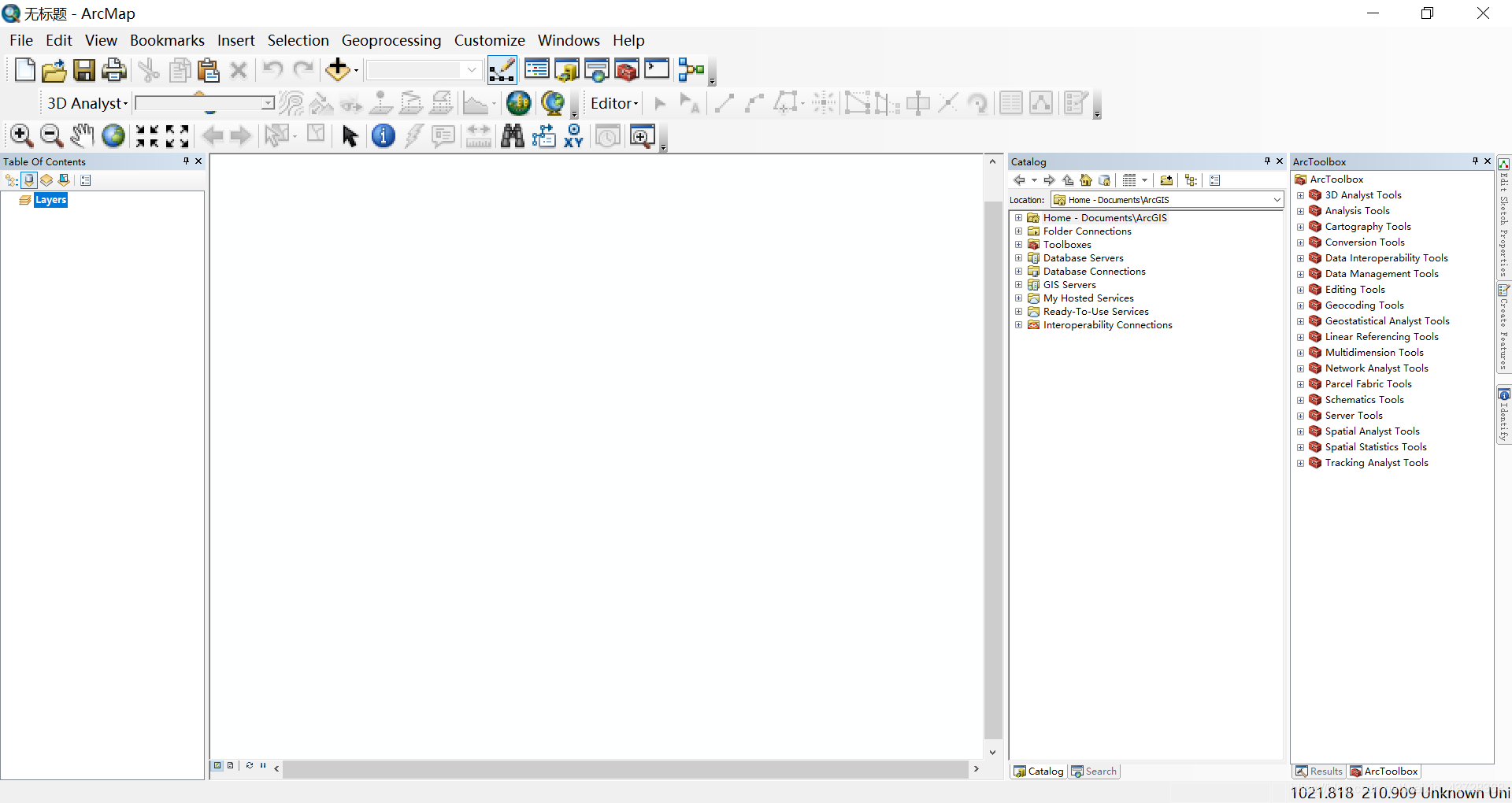Expand Folder Connections in Catalog
The width and height of the screenshot is (1512, 803).
point(1018,231)
